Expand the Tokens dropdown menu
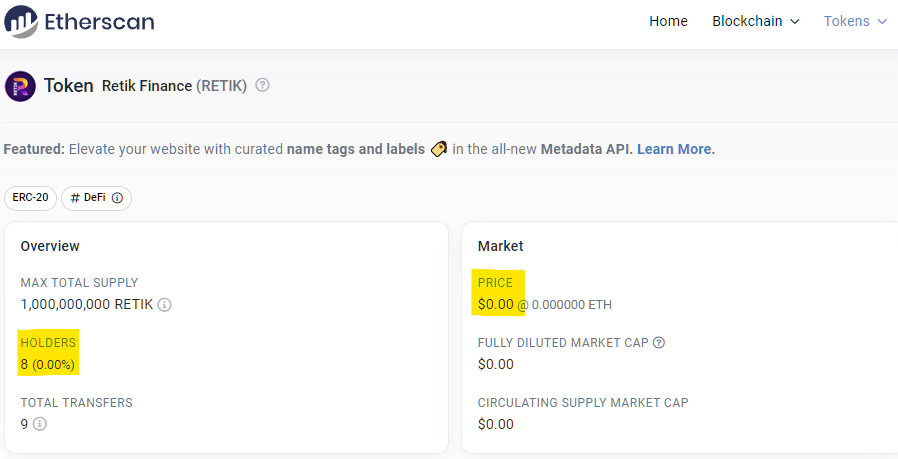 tap(855, 21)
